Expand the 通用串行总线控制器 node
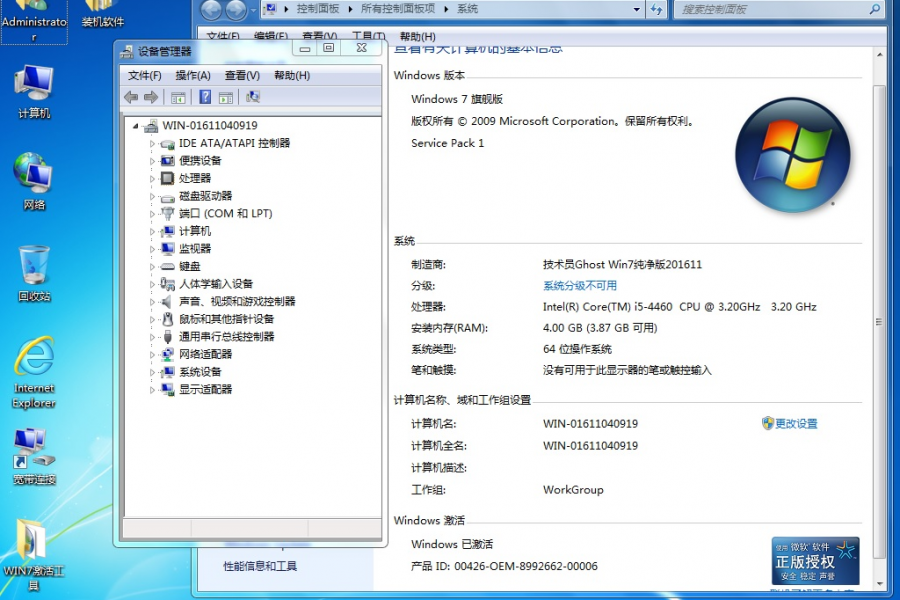Viewport: 900px width, 600px height. point(152,338)
